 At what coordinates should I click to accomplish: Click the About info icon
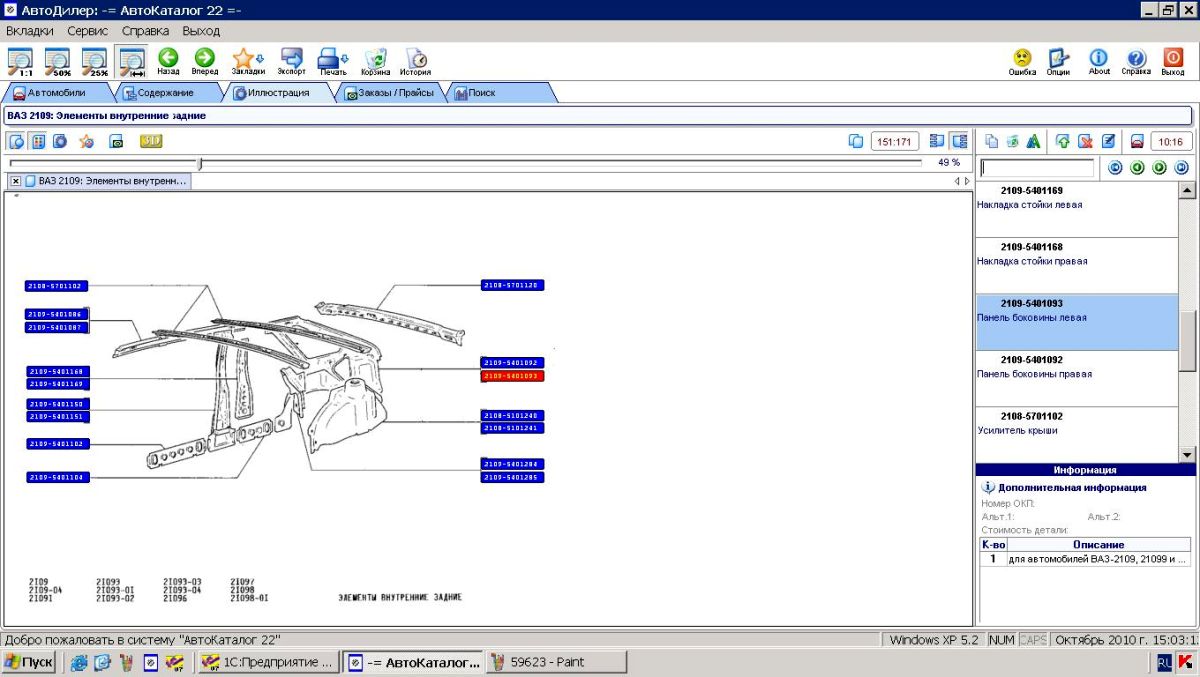[x=1099, y=62]
